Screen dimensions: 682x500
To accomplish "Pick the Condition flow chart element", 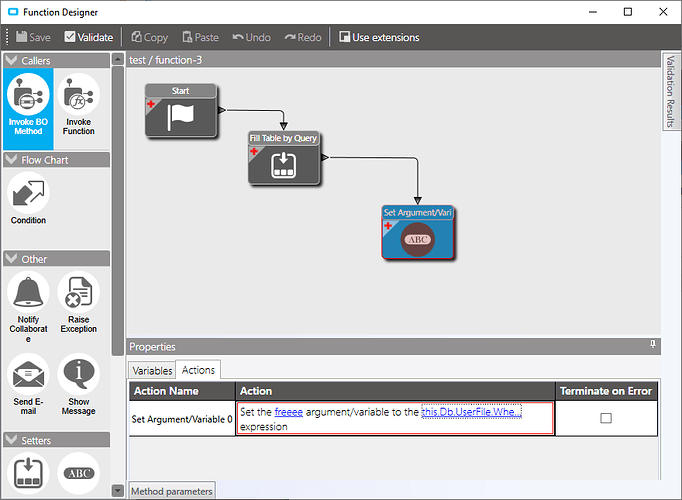I will (28, 198).
